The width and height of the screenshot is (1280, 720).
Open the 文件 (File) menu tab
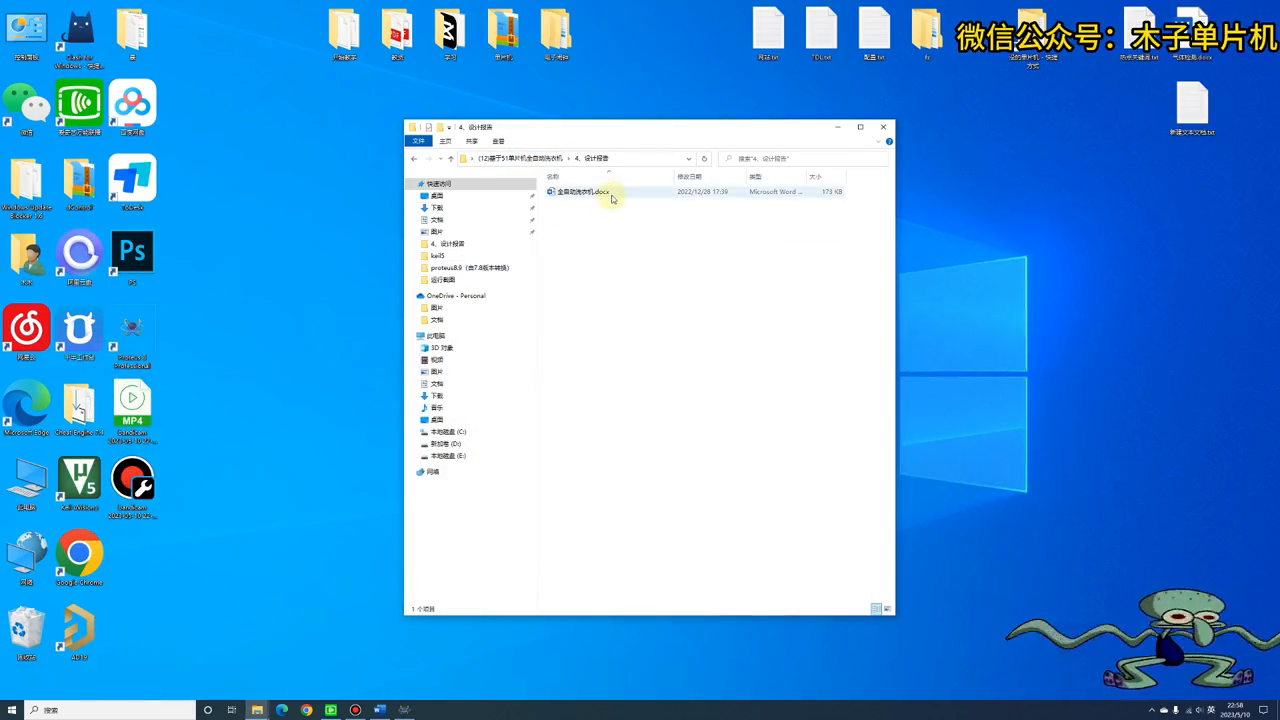click(x=419, y=141)
